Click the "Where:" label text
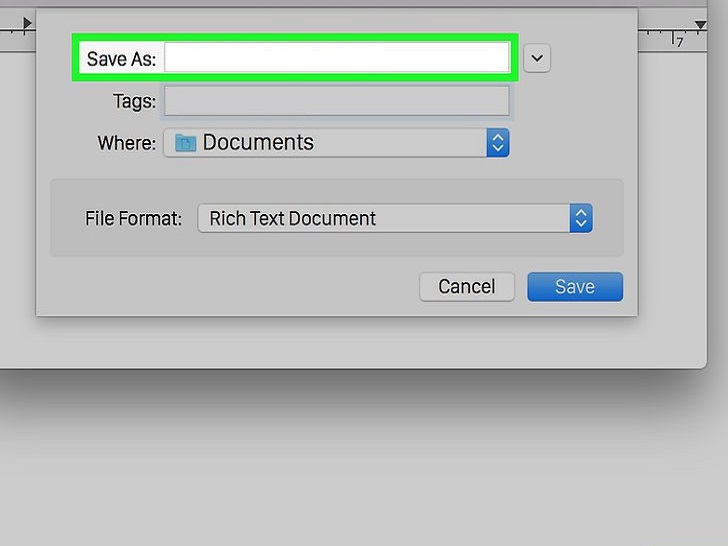Viewport: 728px width, 546px height. (126, 143)
